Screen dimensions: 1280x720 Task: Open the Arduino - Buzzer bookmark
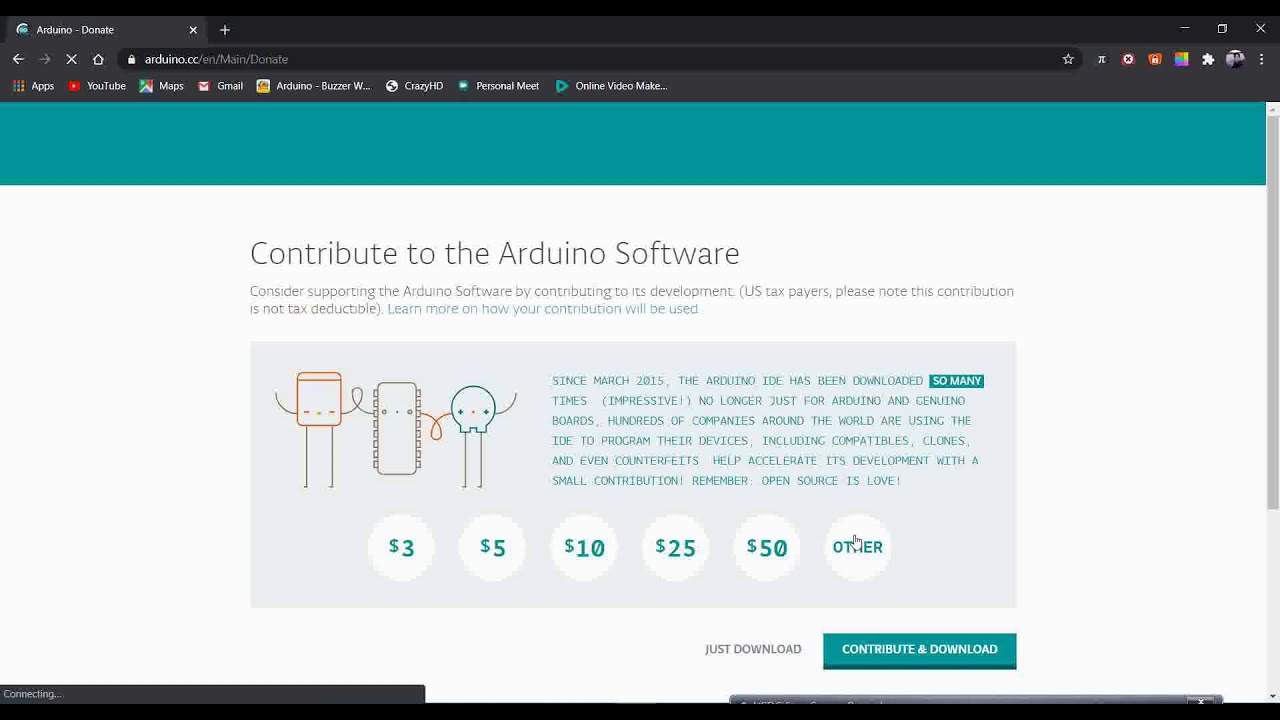coord(314,86)
